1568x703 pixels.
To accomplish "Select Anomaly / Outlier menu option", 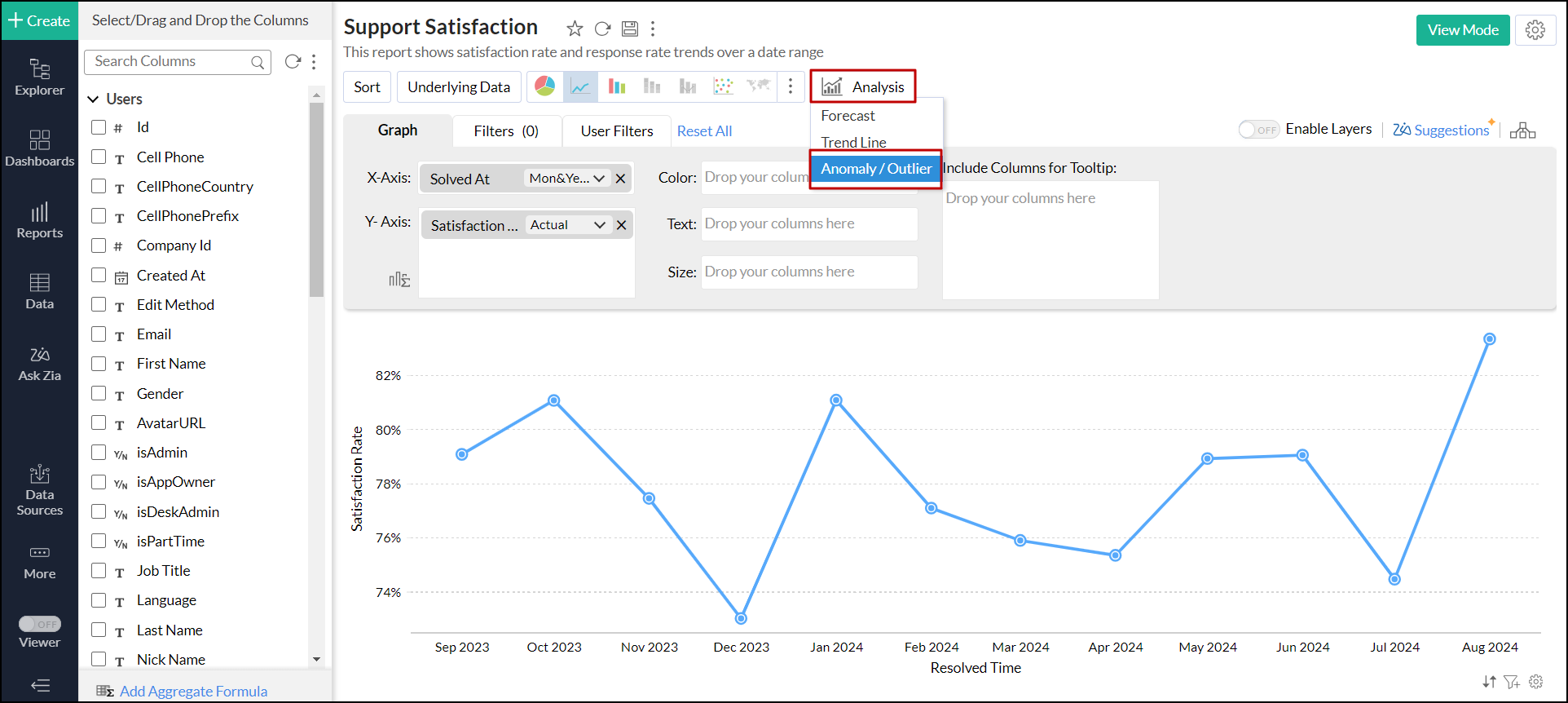I will click(875, 169).
